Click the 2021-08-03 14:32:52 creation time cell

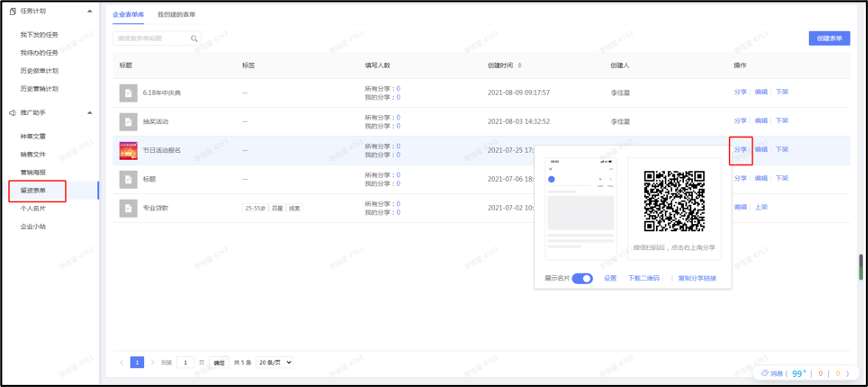tap(519, 121)
